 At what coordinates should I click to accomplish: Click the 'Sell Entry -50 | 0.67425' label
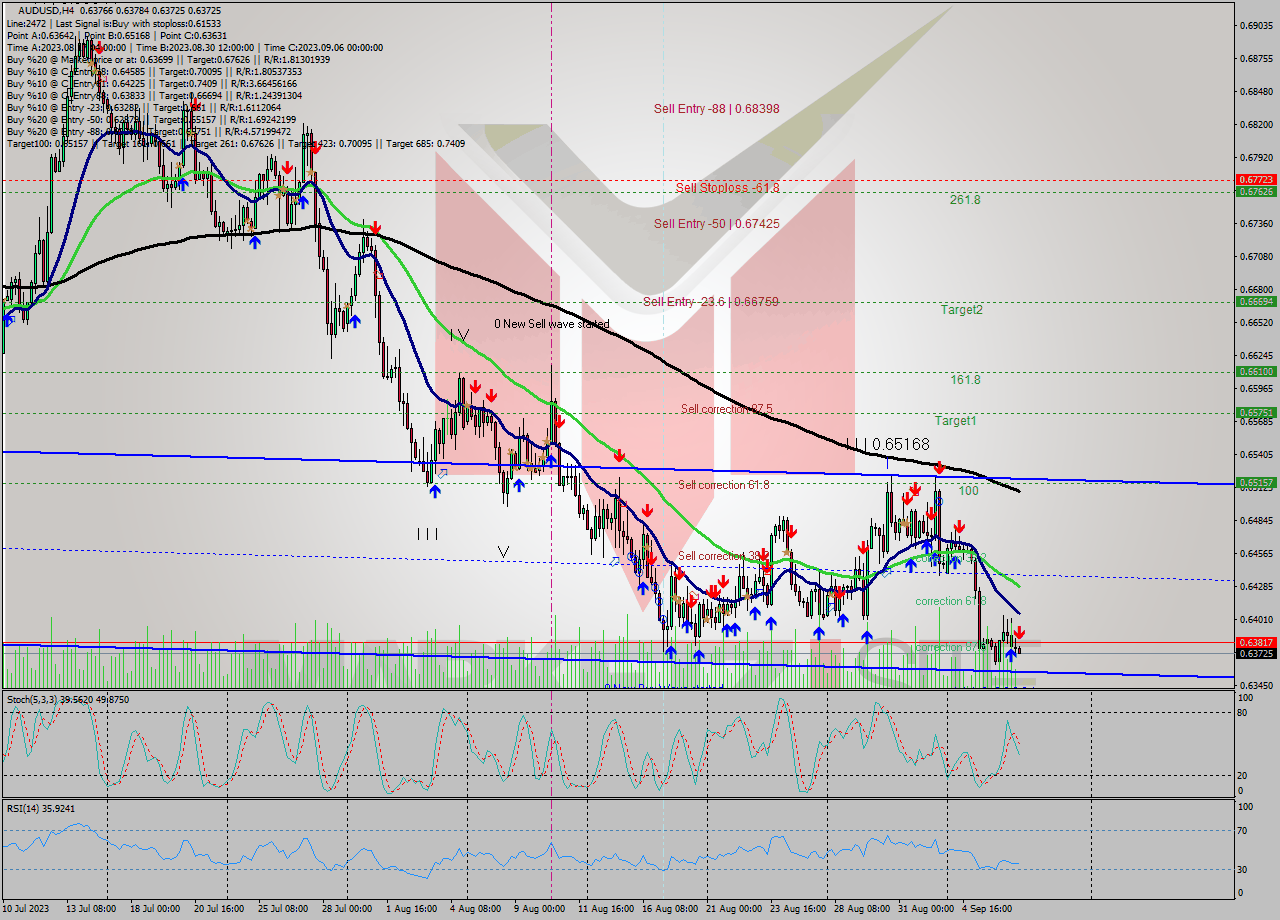click(x=716, y=223)
